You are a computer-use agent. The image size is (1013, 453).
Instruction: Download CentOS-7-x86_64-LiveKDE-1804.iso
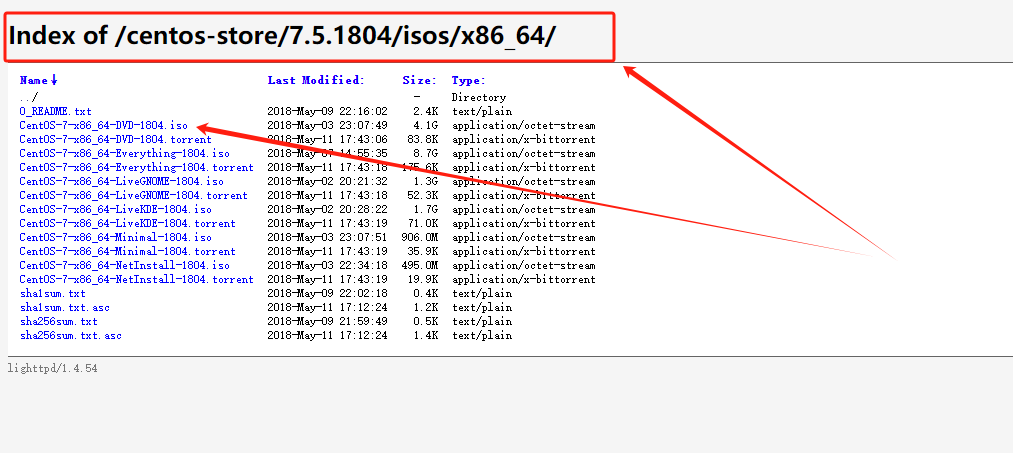116,209
